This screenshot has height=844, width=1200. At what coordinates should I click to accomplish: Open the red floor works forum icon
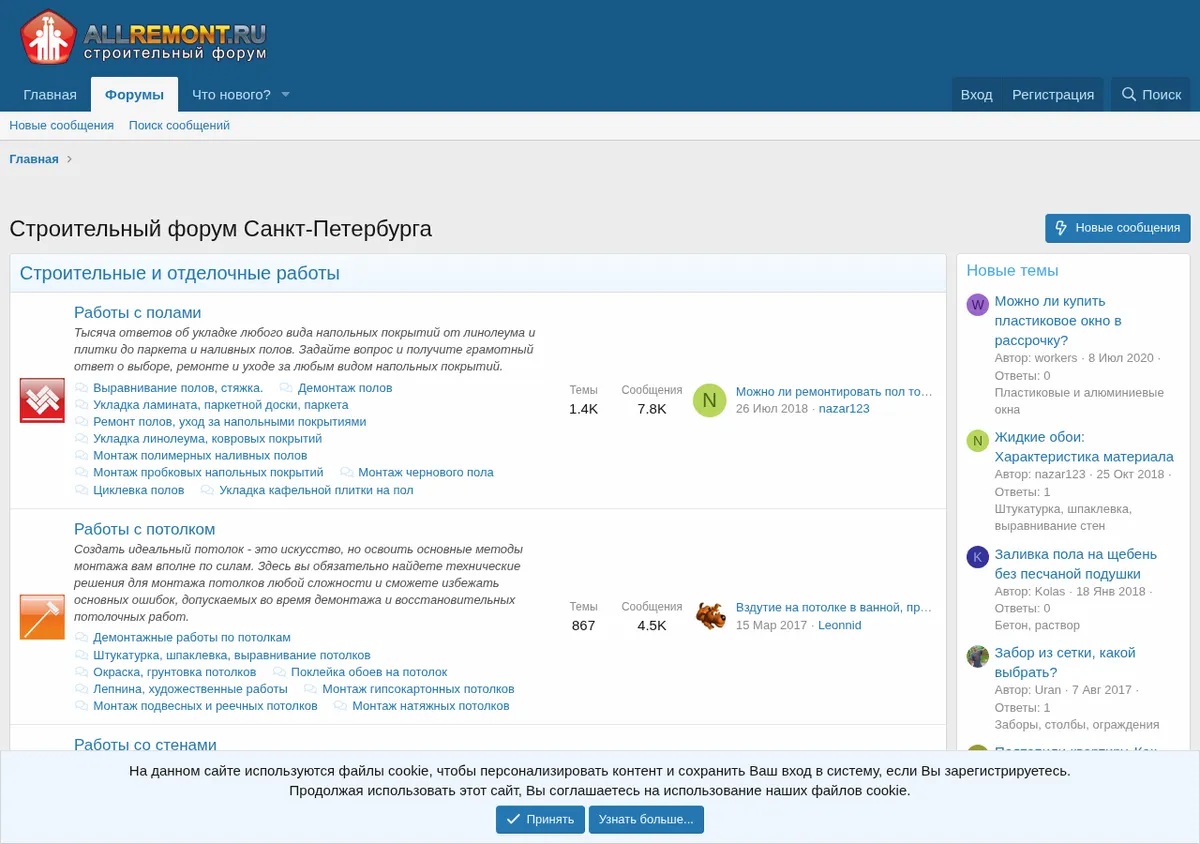(x=42, y=400)
